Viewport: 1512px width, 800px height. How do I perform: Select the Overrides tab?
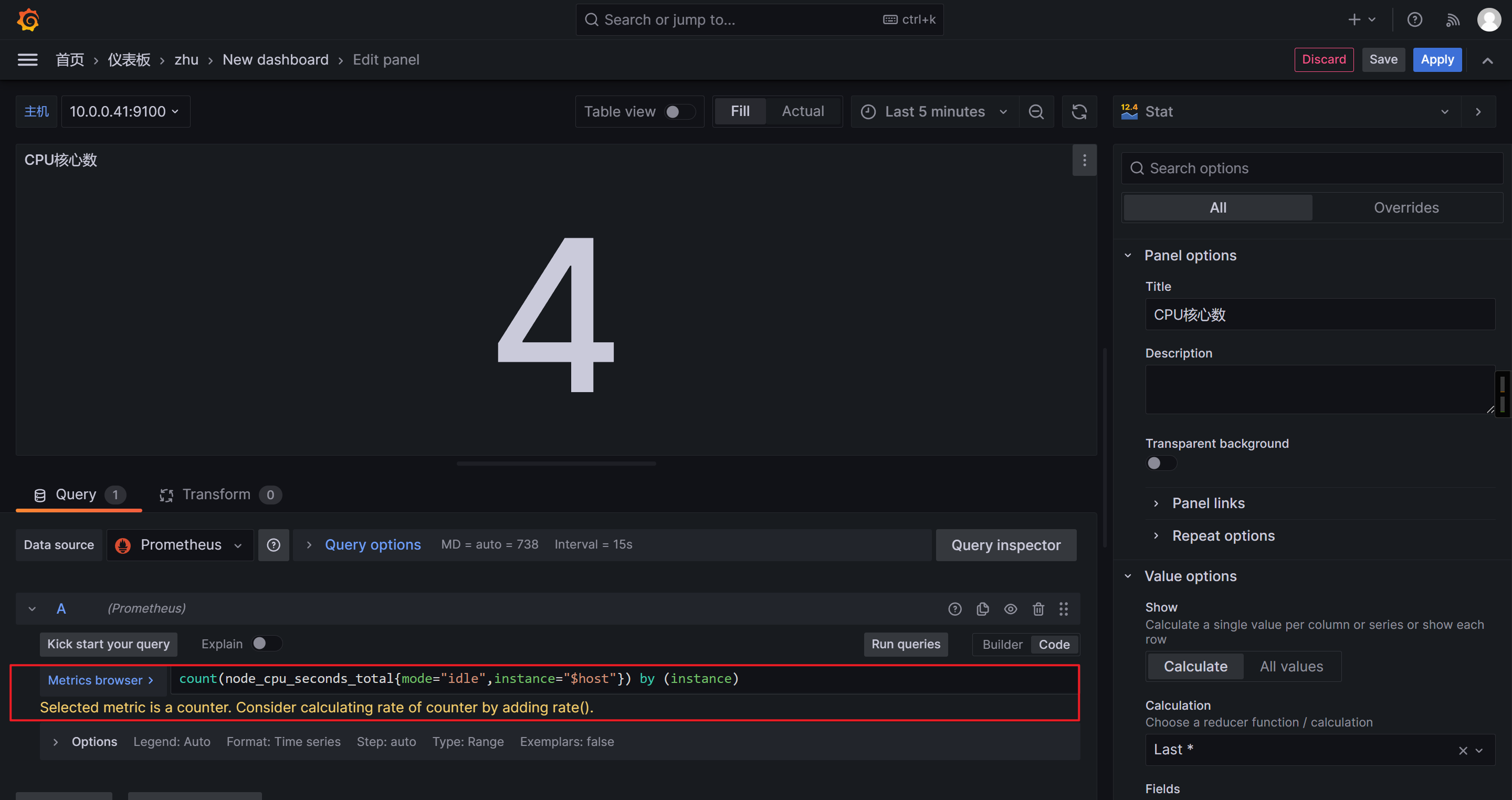pos(1406,208)
